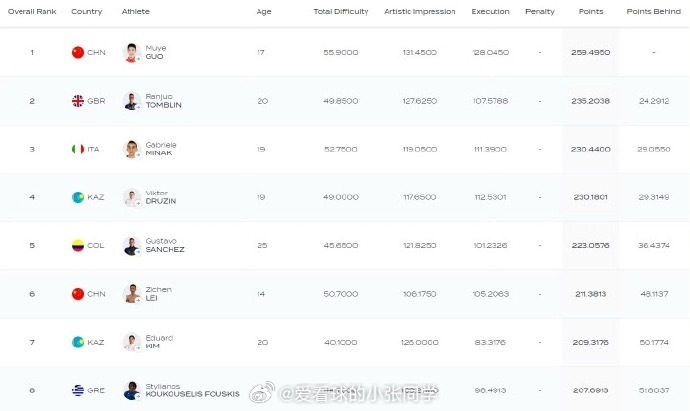Select artistic impression value 131.4500
This screenshot has height=411, width=690.
point(419,52)
